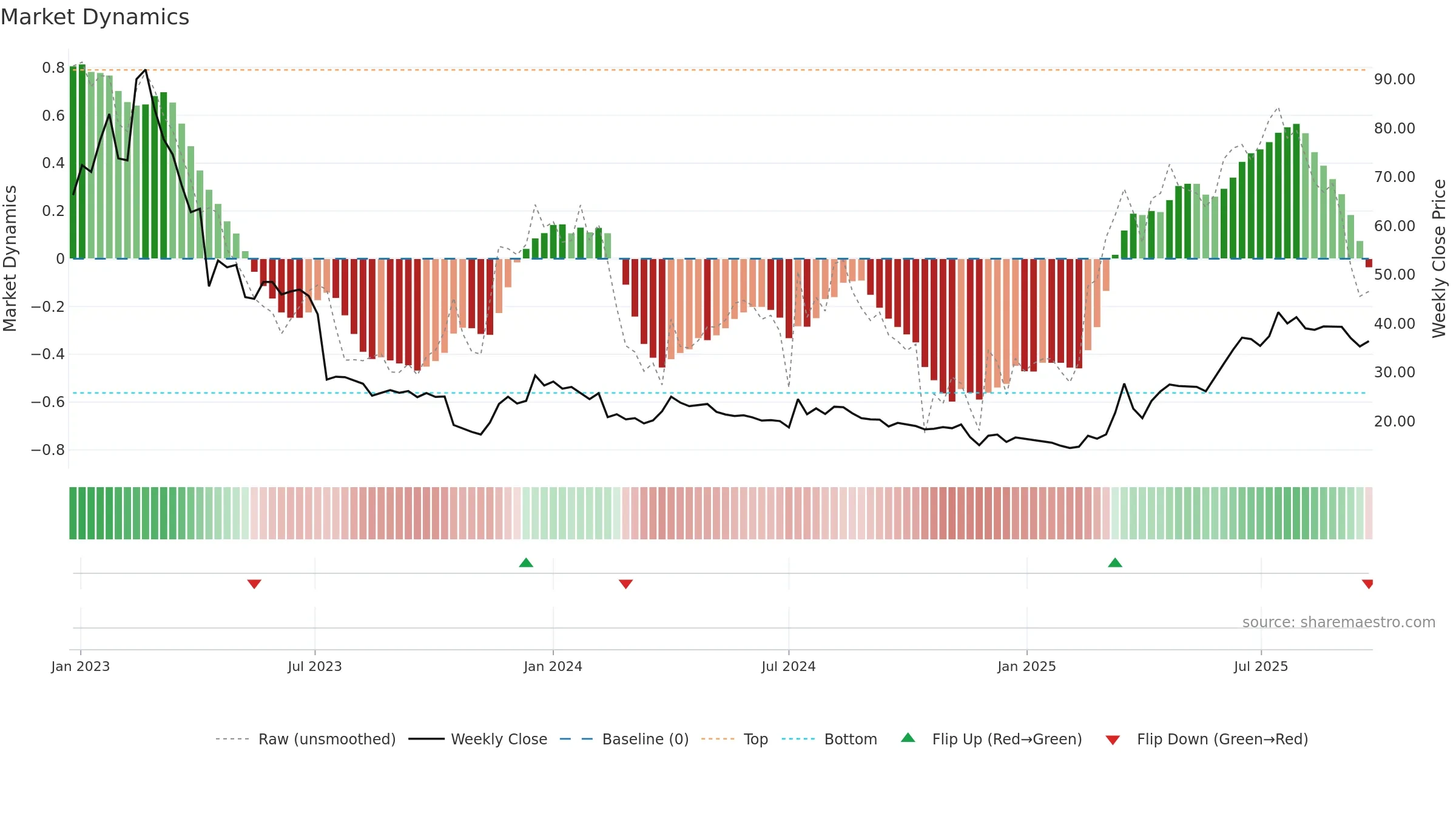The image size is (1456, 819).
Task: Click the 0.8 left axis tick label
Action: [x=53, y=67]
